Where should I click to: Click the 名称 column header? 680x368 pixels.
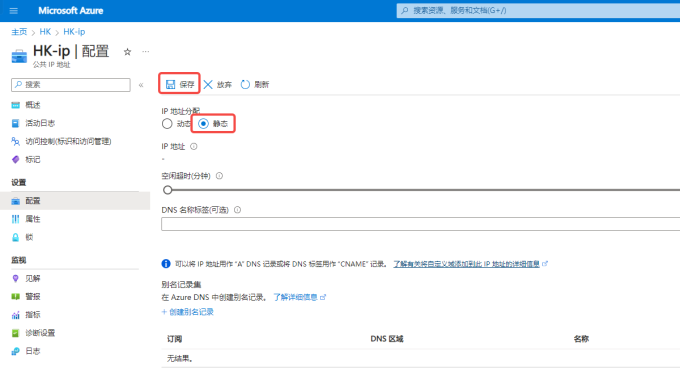581,339
